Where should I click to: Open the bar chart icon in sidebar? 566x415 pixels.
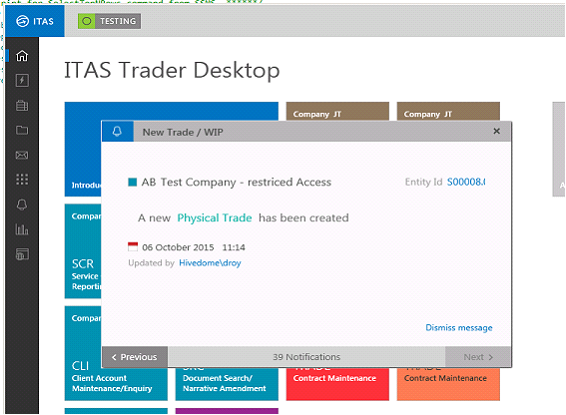pos(22,229)
